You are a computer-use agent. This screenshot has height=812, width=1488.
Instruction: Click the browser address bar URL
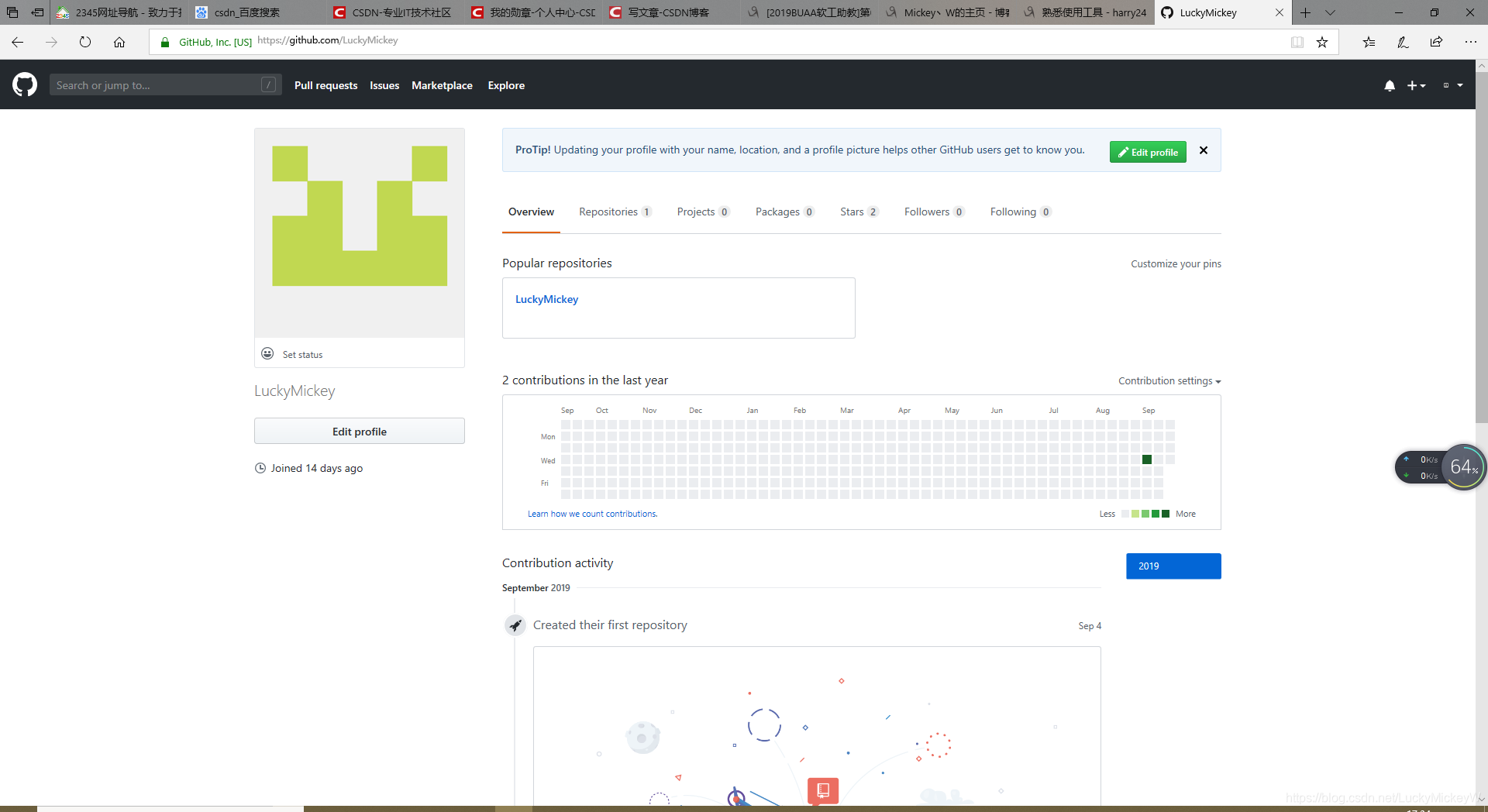[x=327, y=40]
